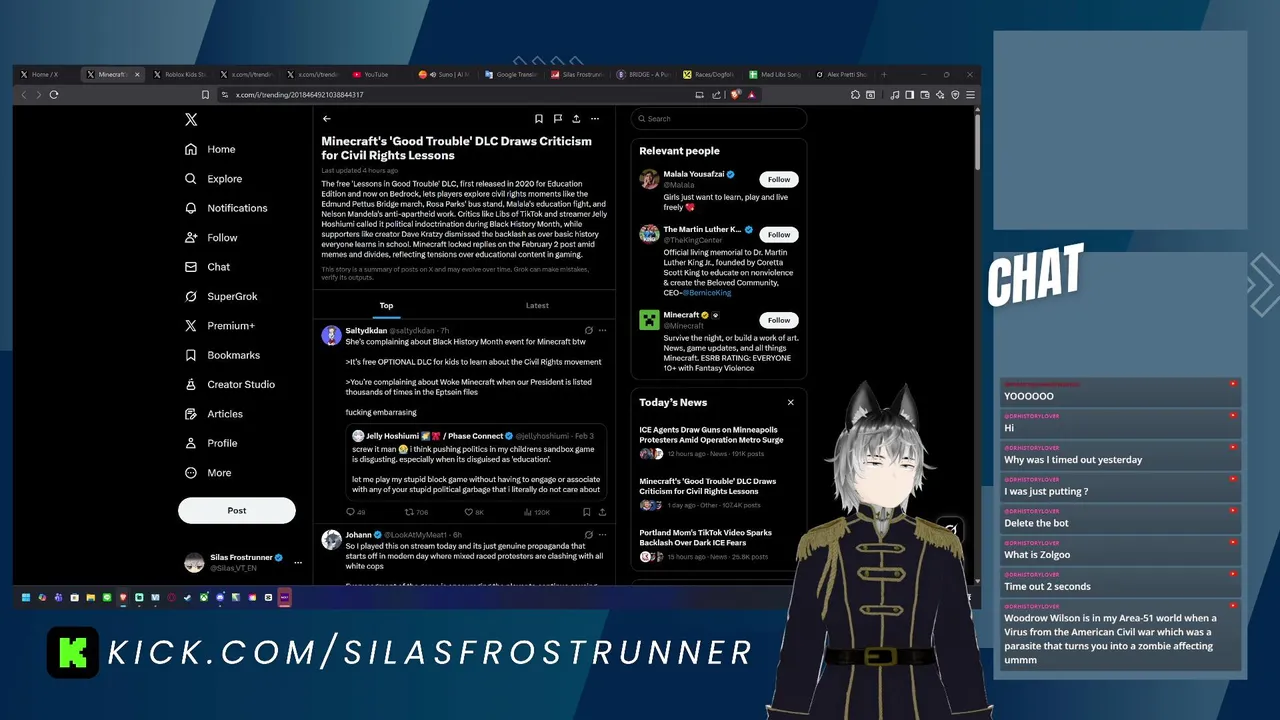Viewport: 1280px width, 720px height.
Task: Switch to the Top tab
Action: pos(386,305)
